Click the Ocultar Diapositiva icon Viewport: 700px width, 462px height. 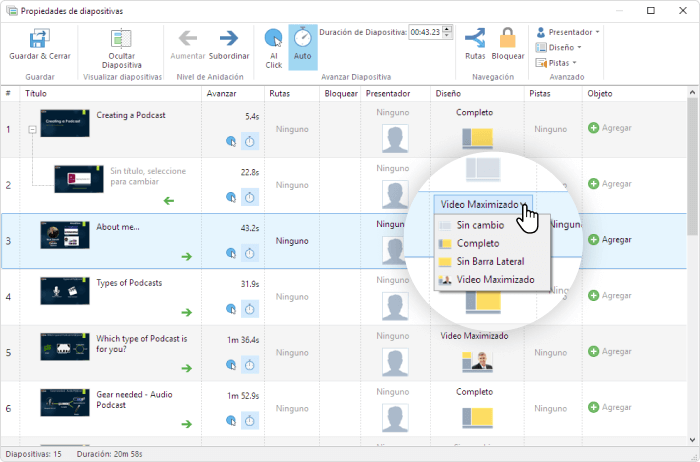(x=121, y=40)
